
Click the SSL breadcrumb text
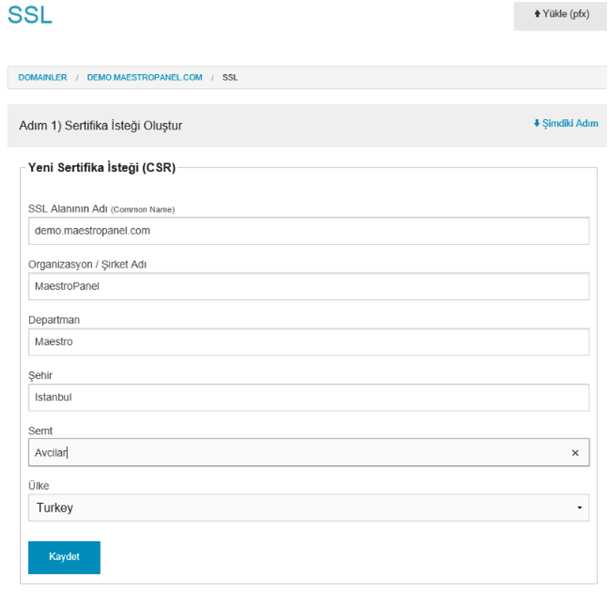click(x=230, y=77)
